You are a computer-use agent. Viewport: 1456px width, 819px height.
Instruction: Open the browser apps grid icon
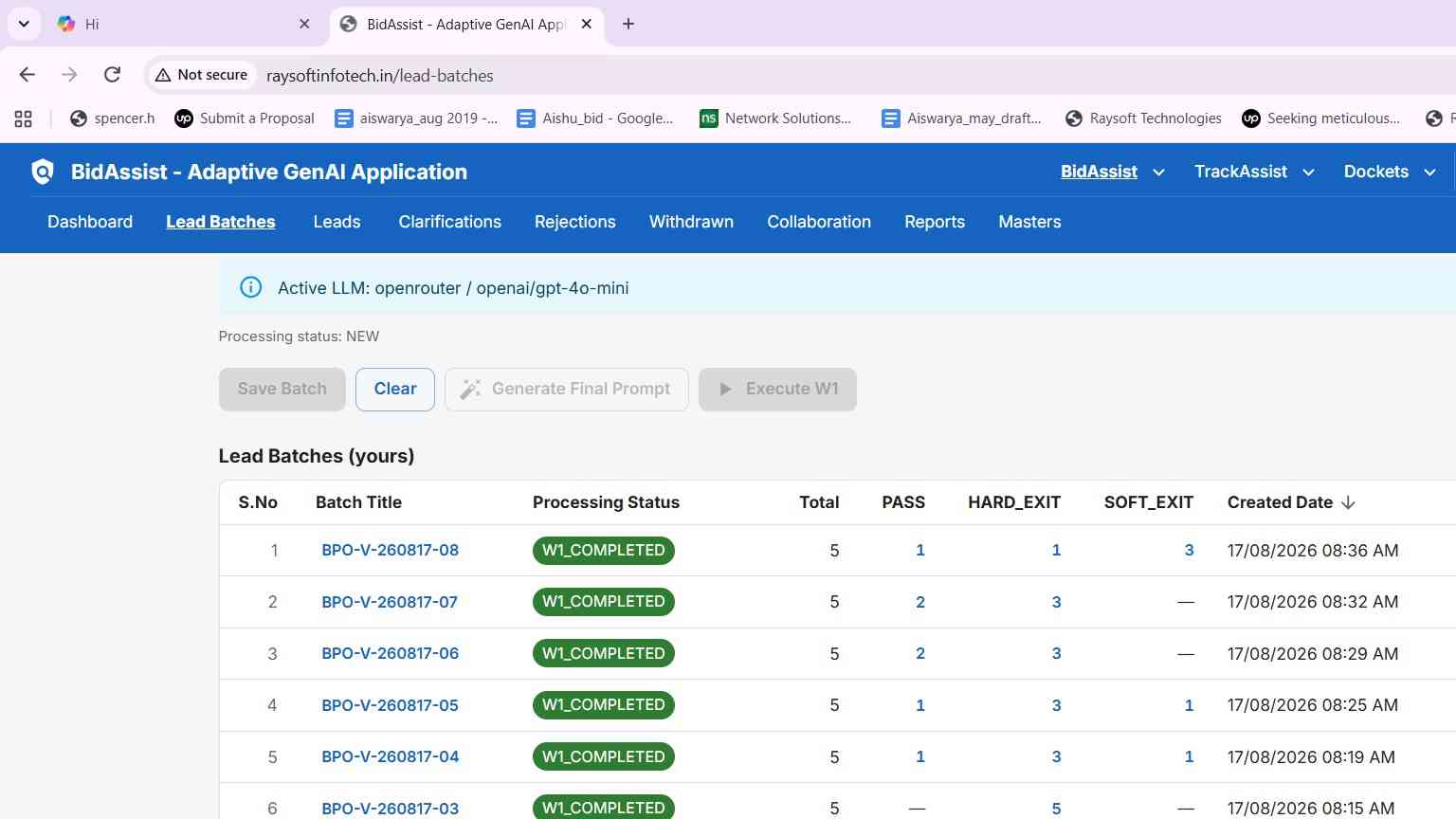pos(24,118)
